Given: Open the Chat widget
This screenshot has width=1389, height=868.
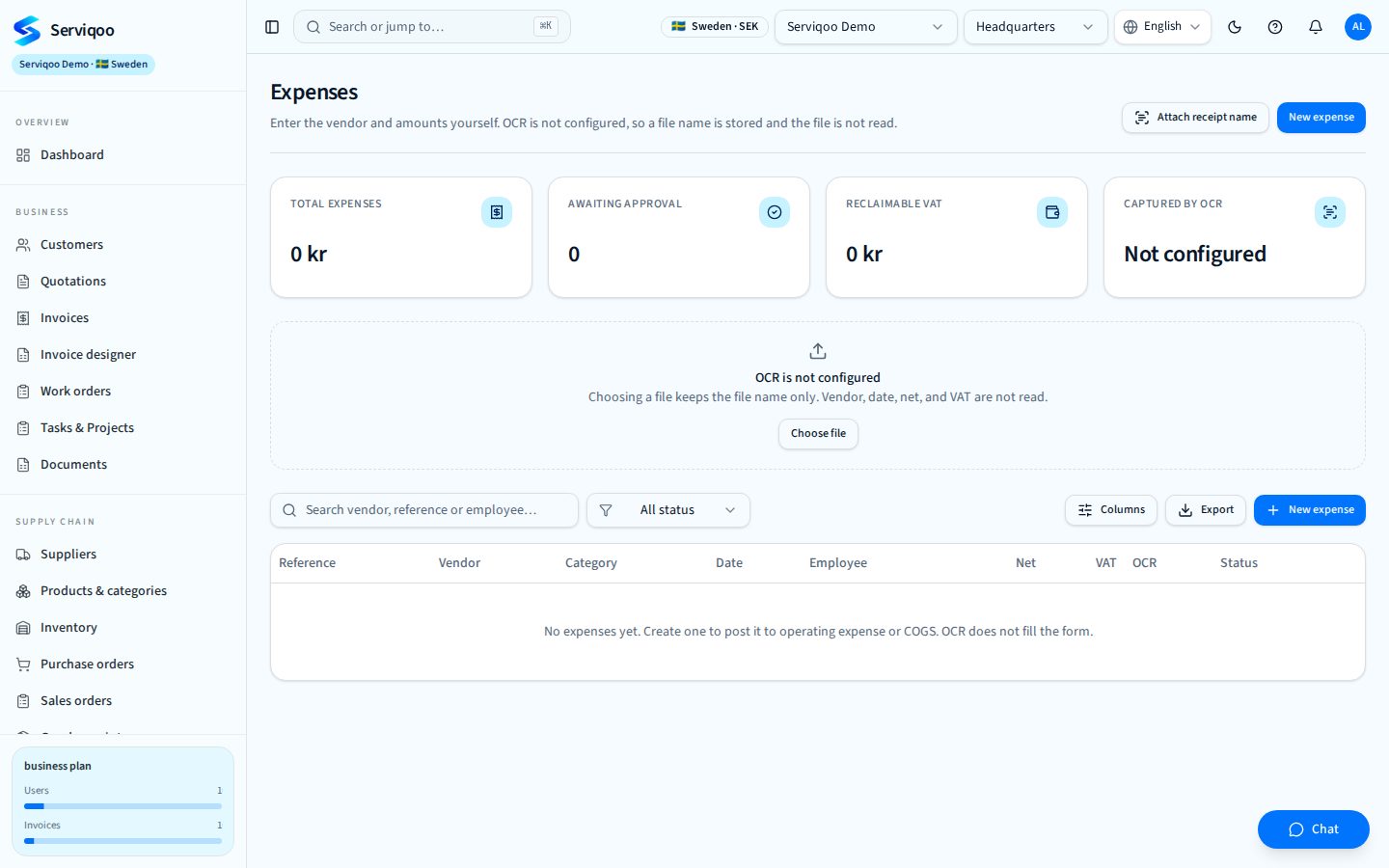Looking at the screenshot, I should coord(1314,829).
